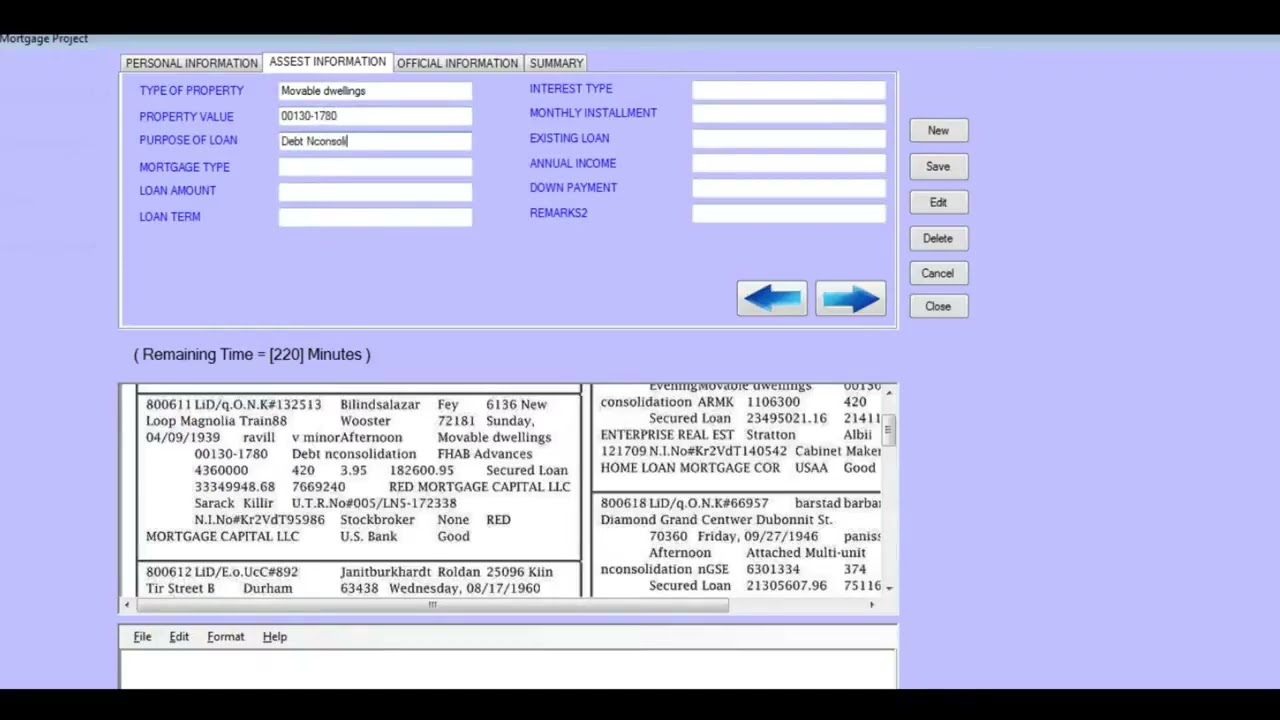This screenshot has width=1280, height=720.
Task: Select the Mortgage Type field
Action: point(375,167)
